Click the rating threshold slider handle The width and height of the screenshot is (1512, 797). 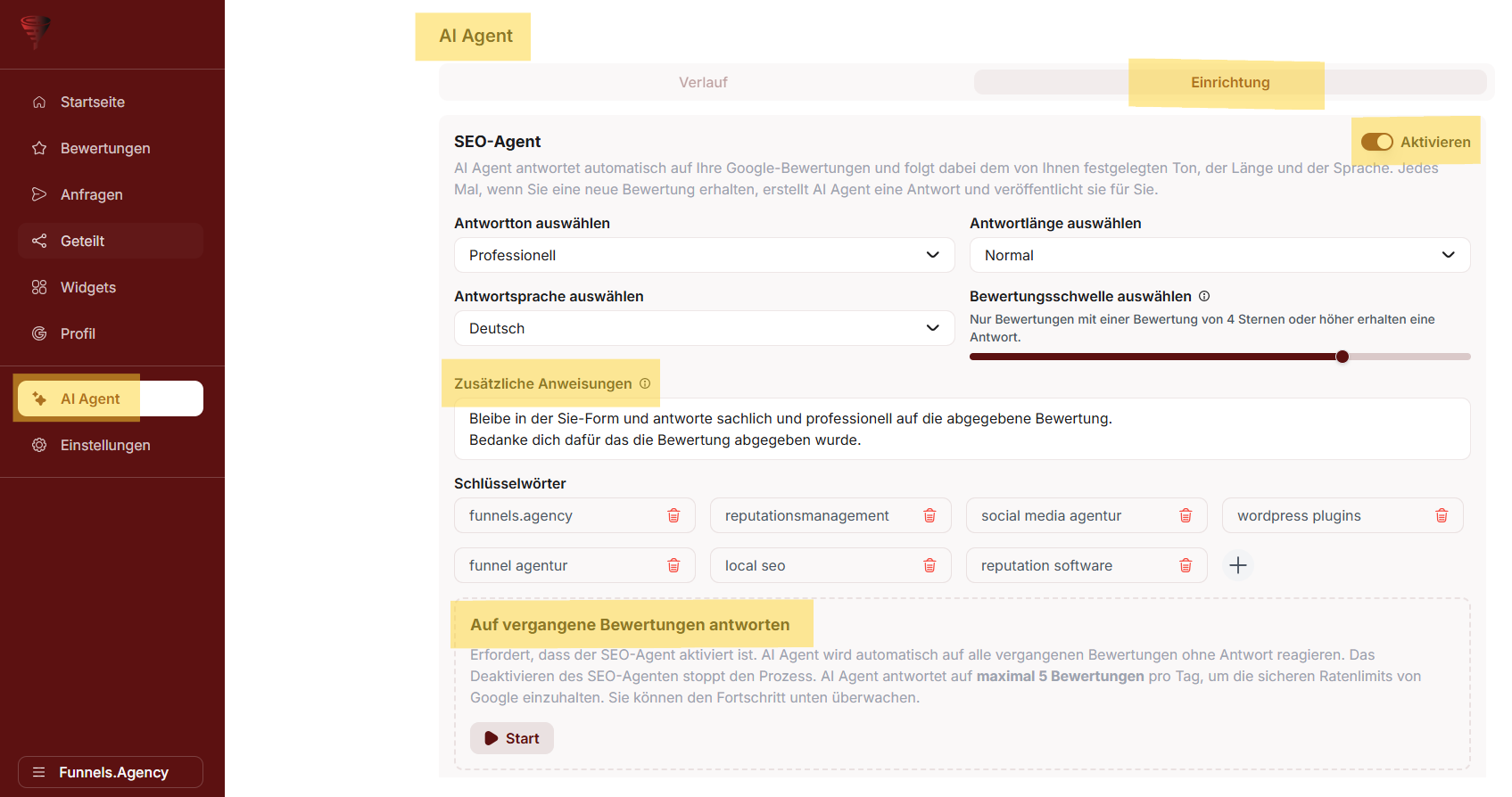point(1343,357)
